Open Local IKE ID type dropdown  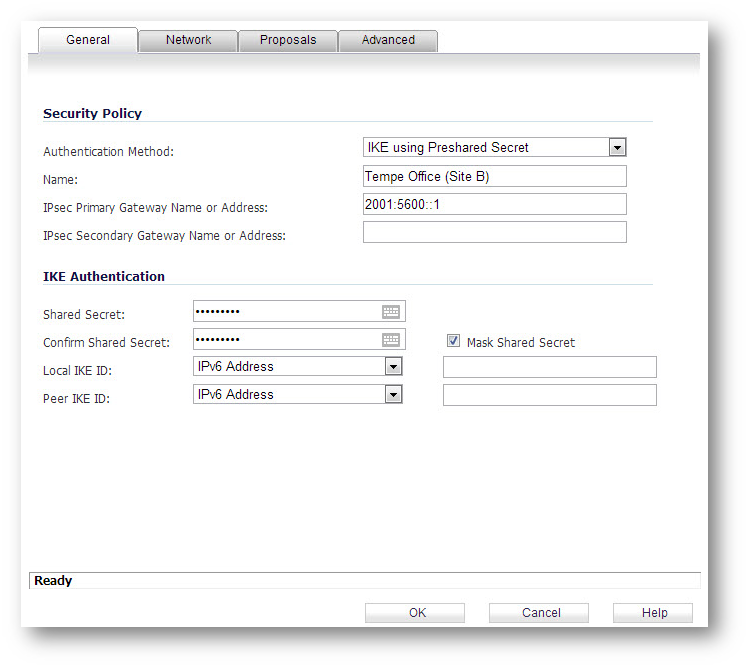coord(393,367)
